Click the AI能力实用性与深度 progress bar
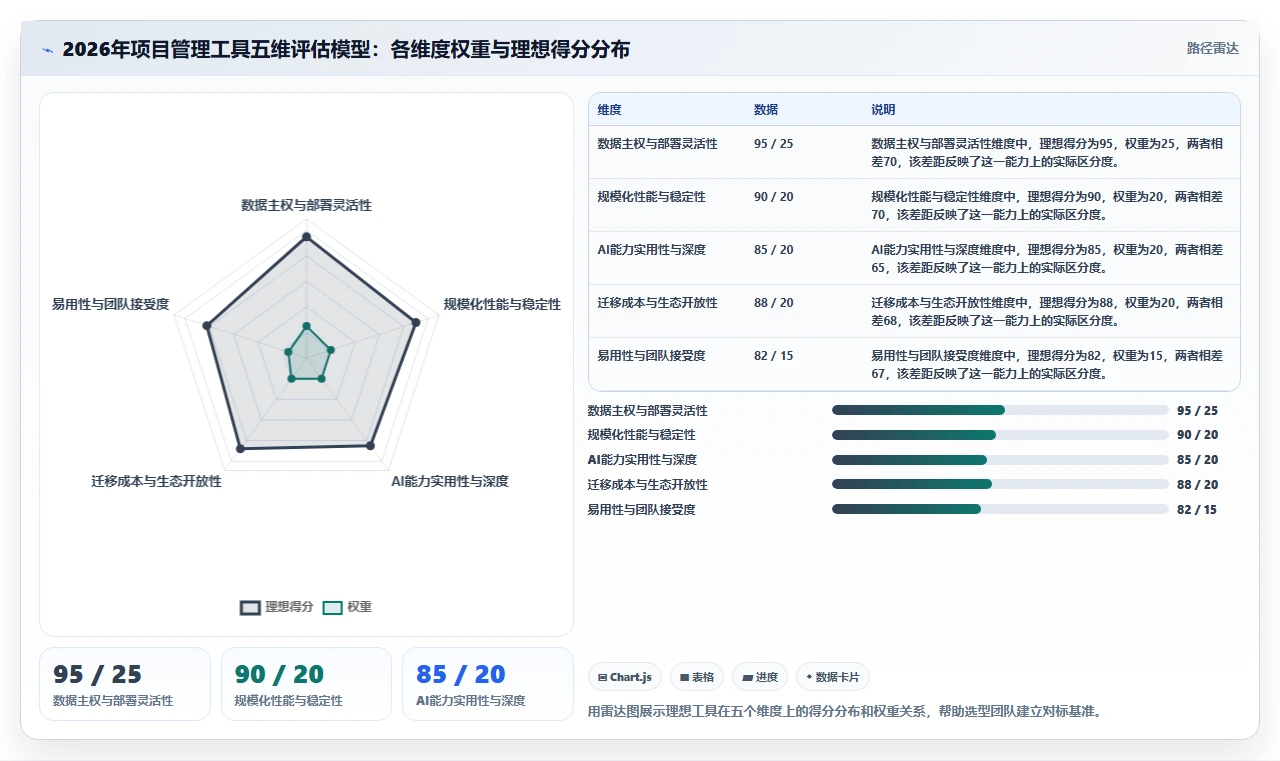1280x761 pixels. [1000, 460]
